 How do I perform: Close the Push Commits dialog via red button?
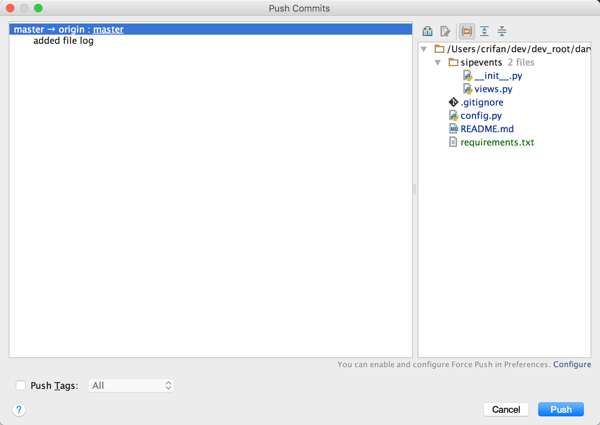(10, 8)
